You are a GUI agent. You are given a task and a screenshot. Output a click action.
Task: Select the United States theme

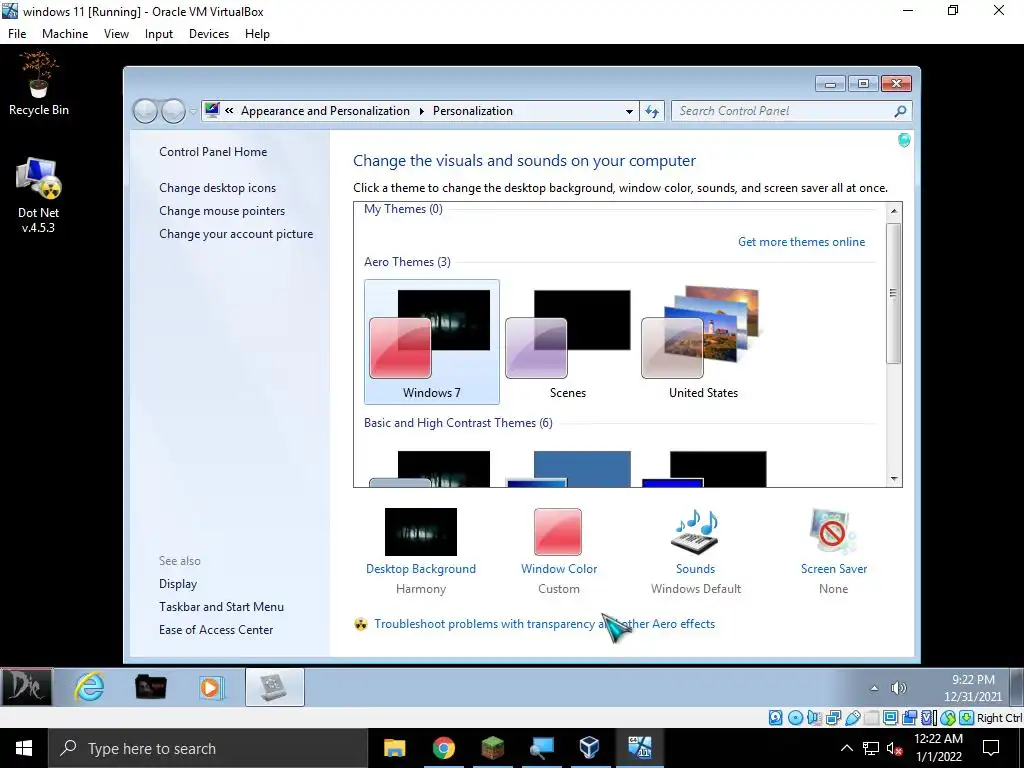point(703,342)
